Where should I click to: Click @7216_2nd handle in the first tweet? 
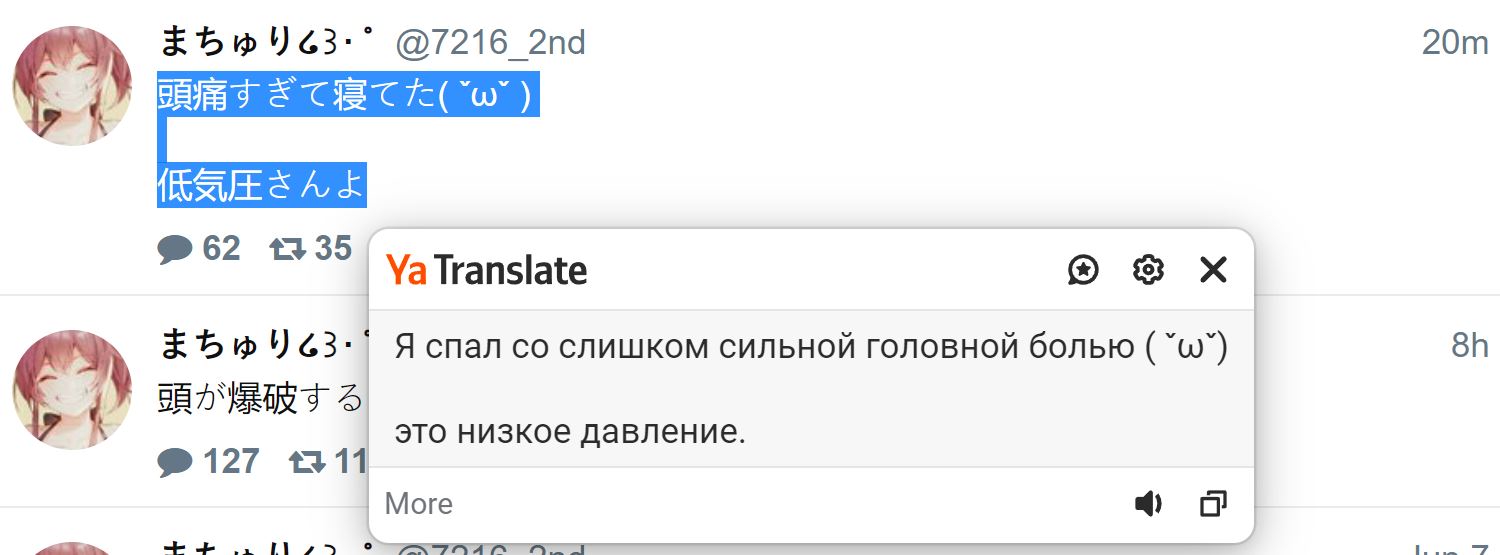[x=490, y=43]
